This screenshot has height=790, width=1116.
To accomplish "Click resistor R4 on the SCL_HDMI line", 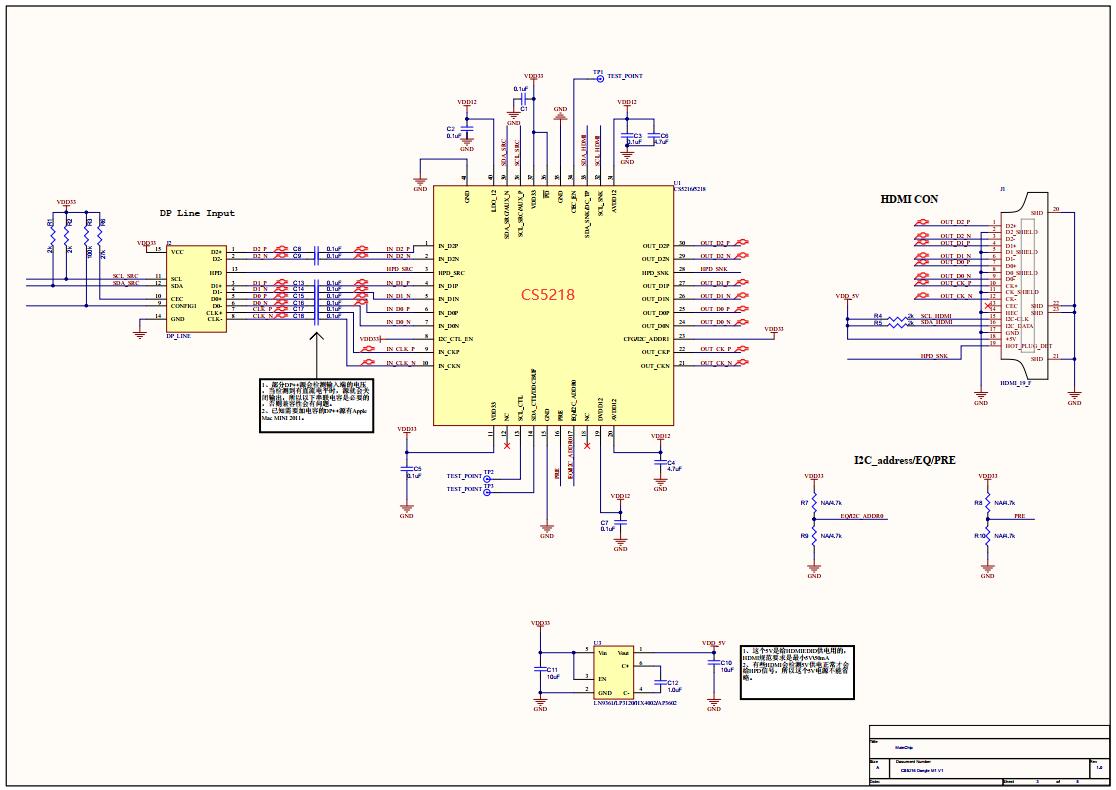I will [x=896, y=318].
